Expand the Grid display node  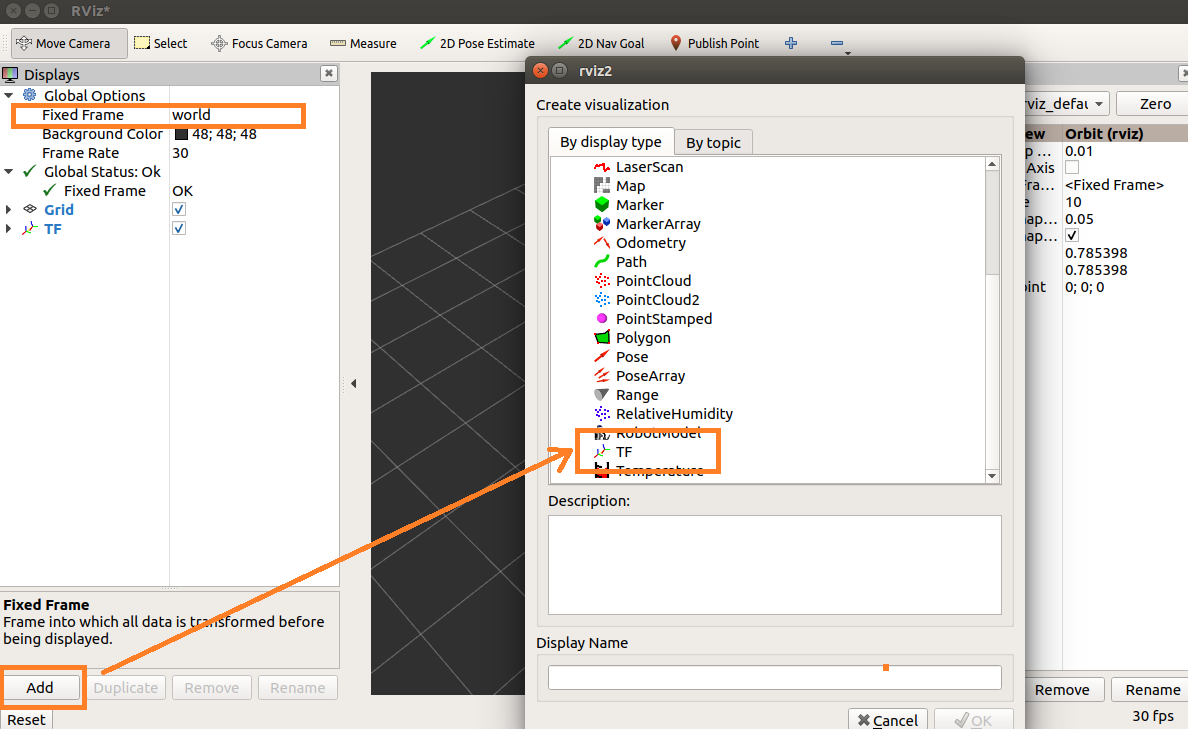[8, 209]
